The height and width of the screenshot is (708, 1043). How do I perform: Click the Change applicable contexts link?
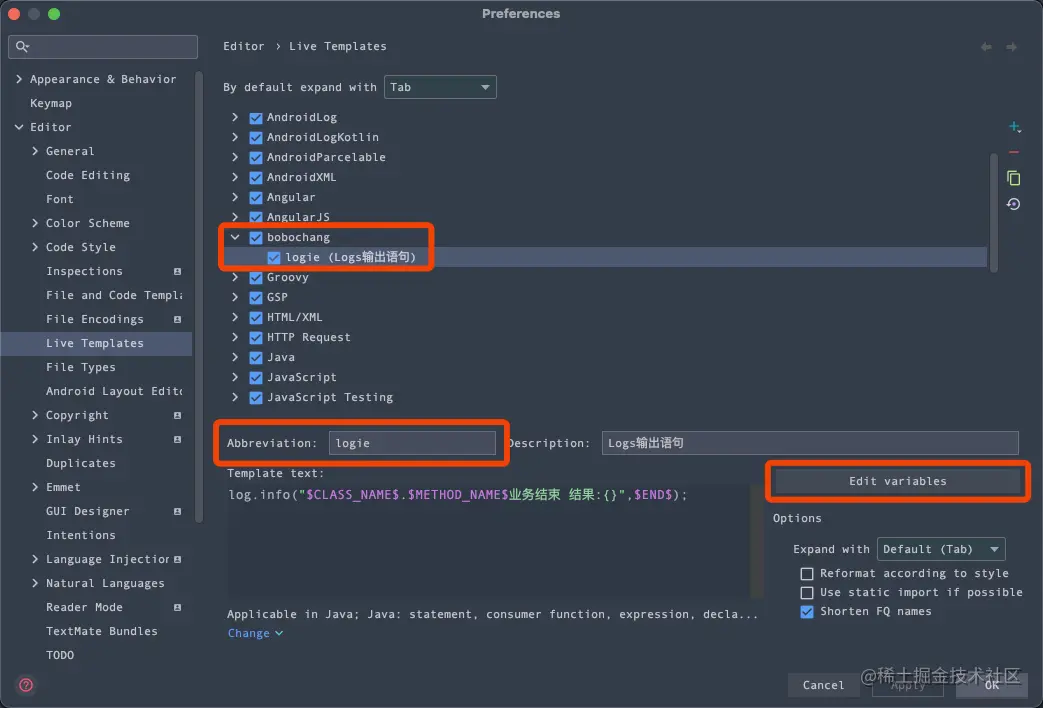[x=255, y=633]
